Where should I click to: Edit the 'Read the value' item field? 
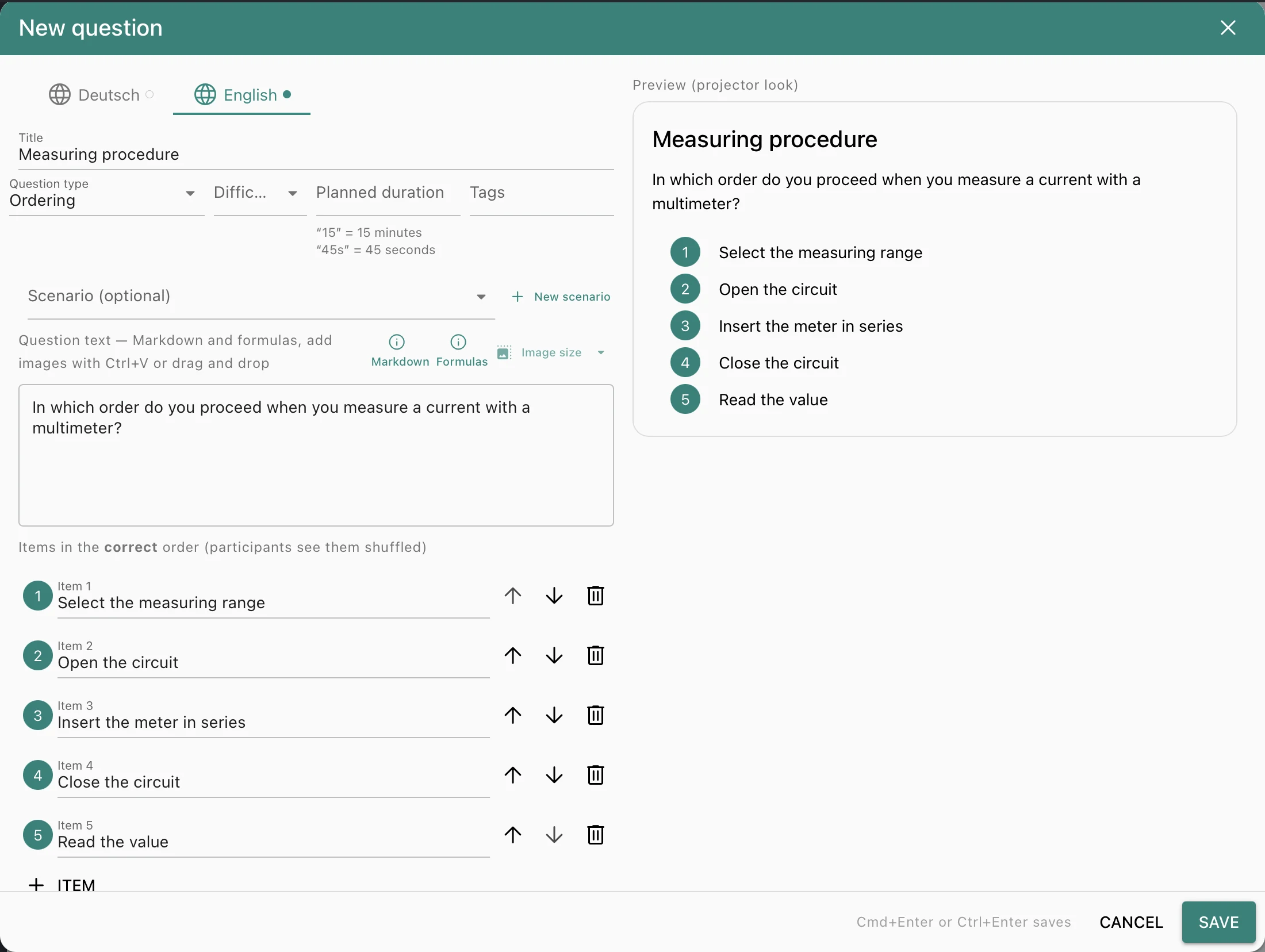tap(274, 837)
